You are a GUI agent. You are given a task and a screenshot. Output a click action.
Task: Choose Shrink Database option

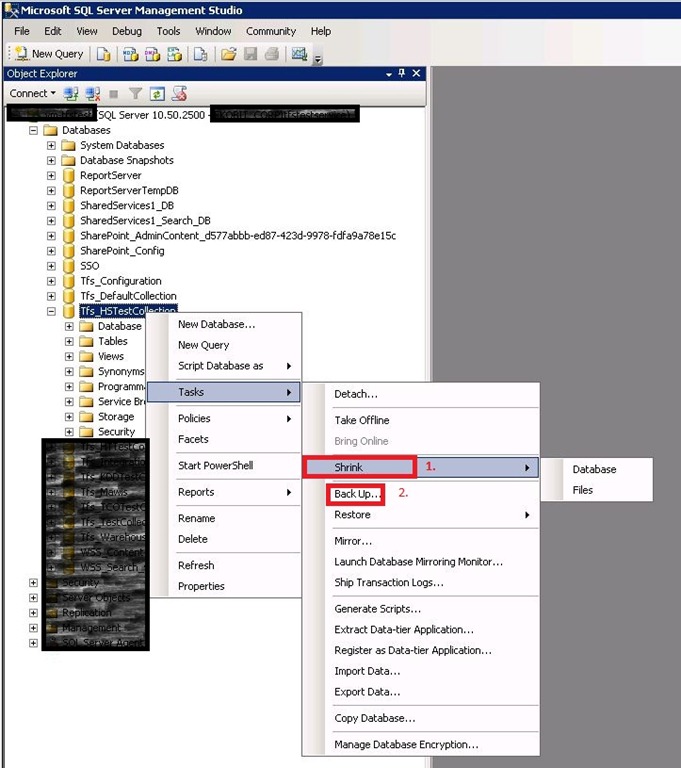point(594,469)
